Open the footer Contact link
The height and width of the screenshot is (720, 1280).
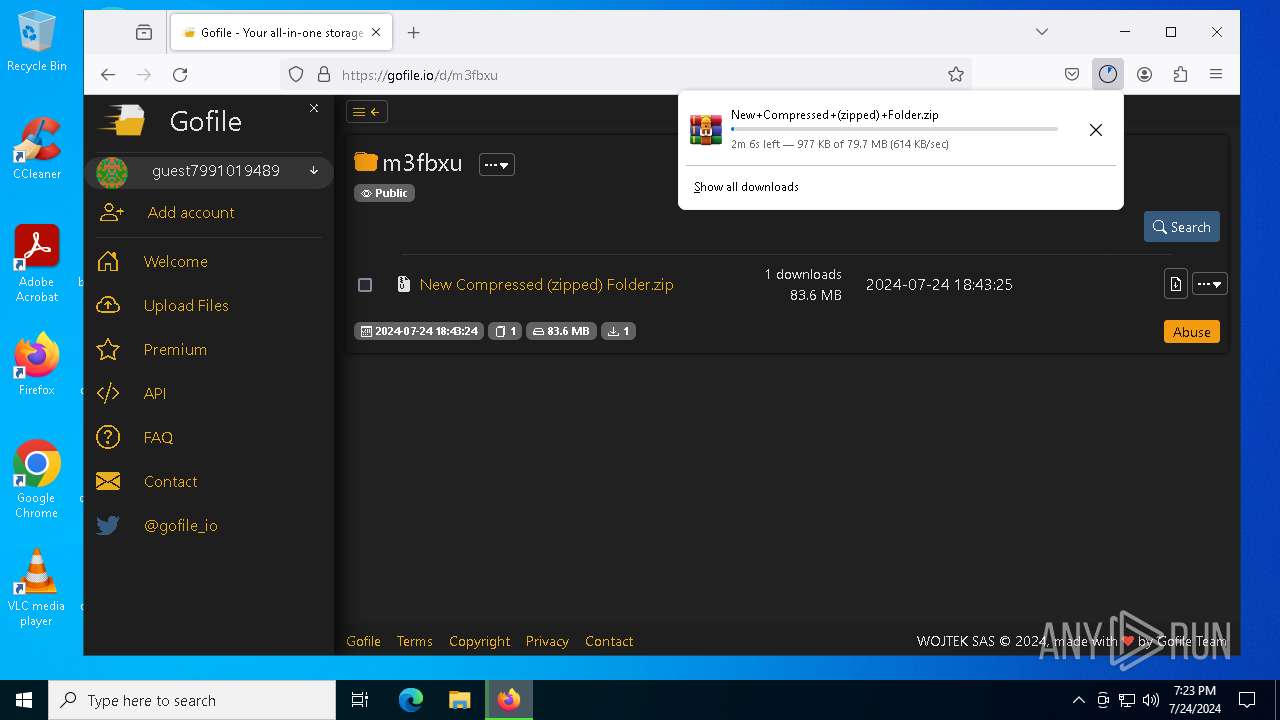tap(609, 641)
